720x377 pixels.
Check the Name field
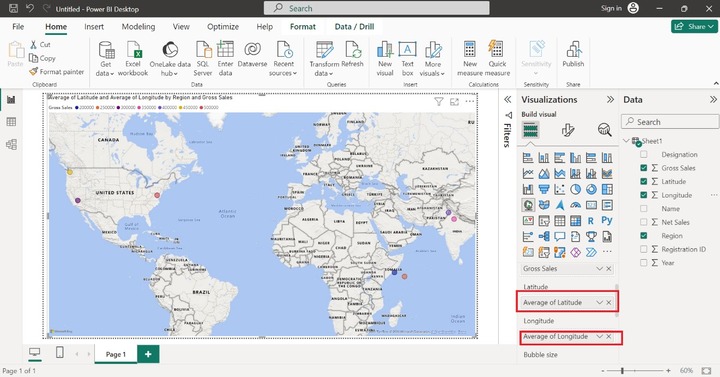pyautogui.click(x=644, y=208)
